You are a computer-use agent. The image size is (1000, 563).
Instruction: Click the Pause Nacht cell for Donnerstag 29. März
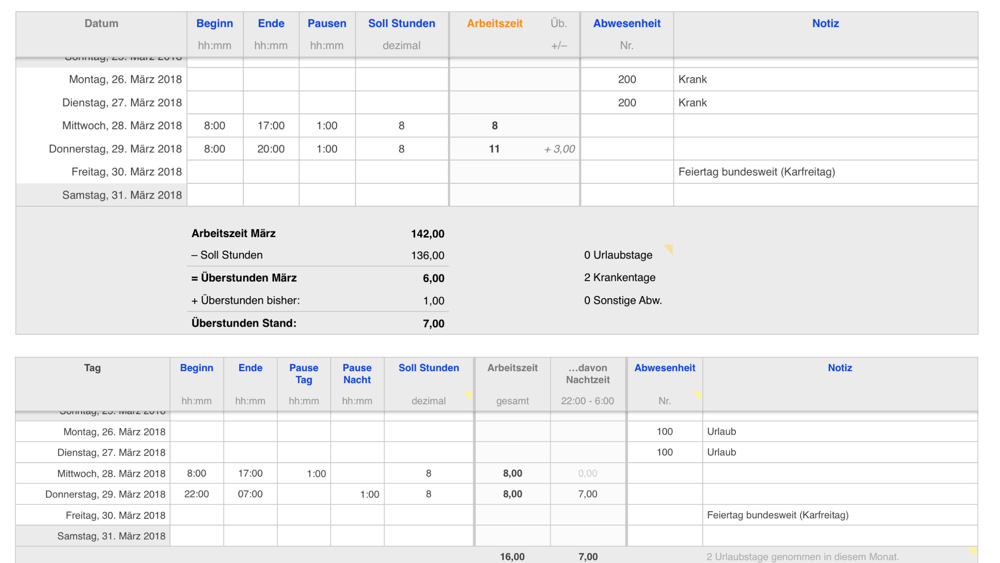coord(357,494)
